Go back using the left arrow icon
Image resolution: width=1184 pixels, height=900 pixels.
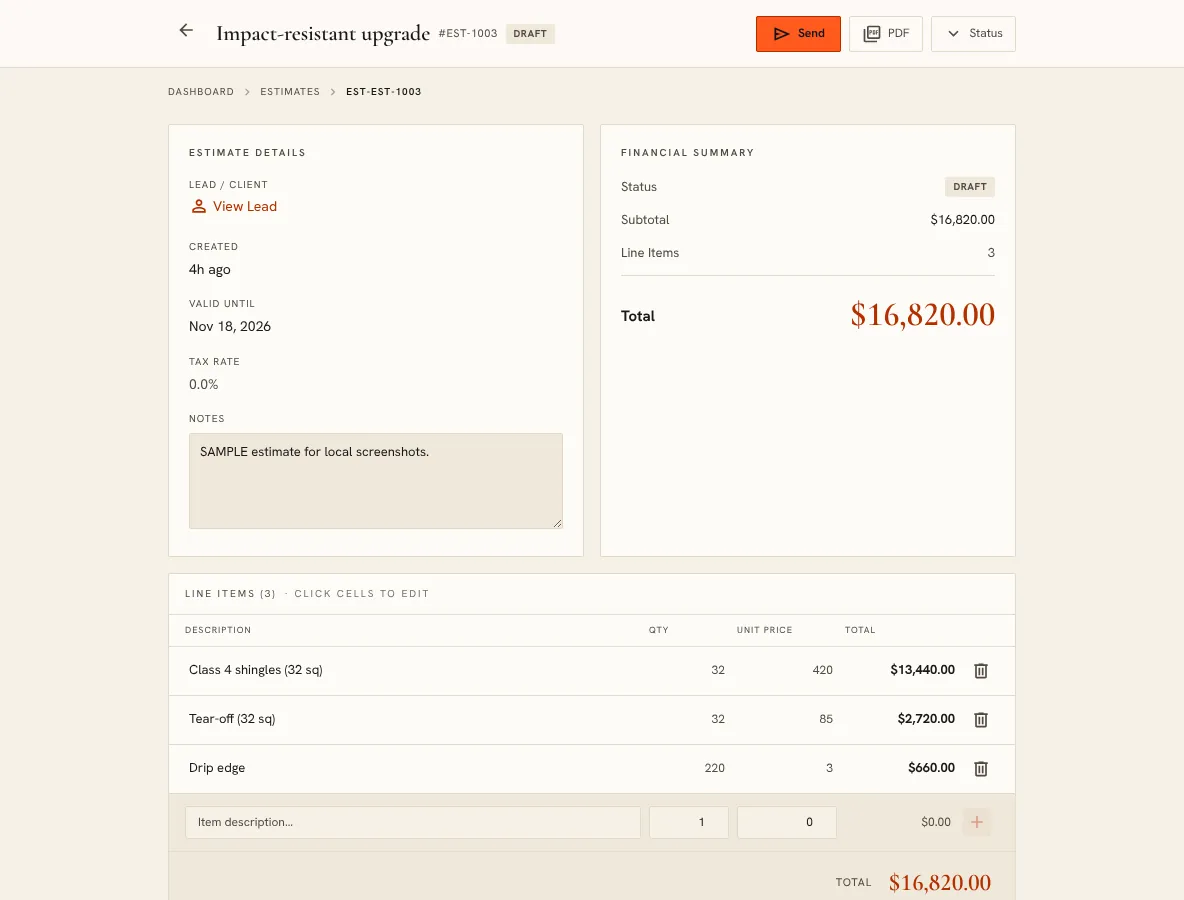pyautogui.click(x=186, y=30)
